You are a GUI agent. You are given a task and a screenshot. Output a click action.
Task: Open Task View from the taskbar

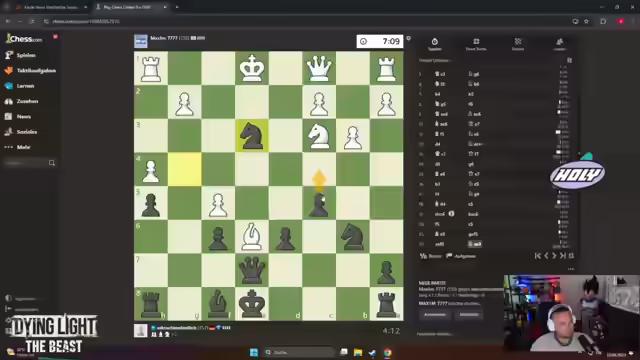tap(344, 352)
